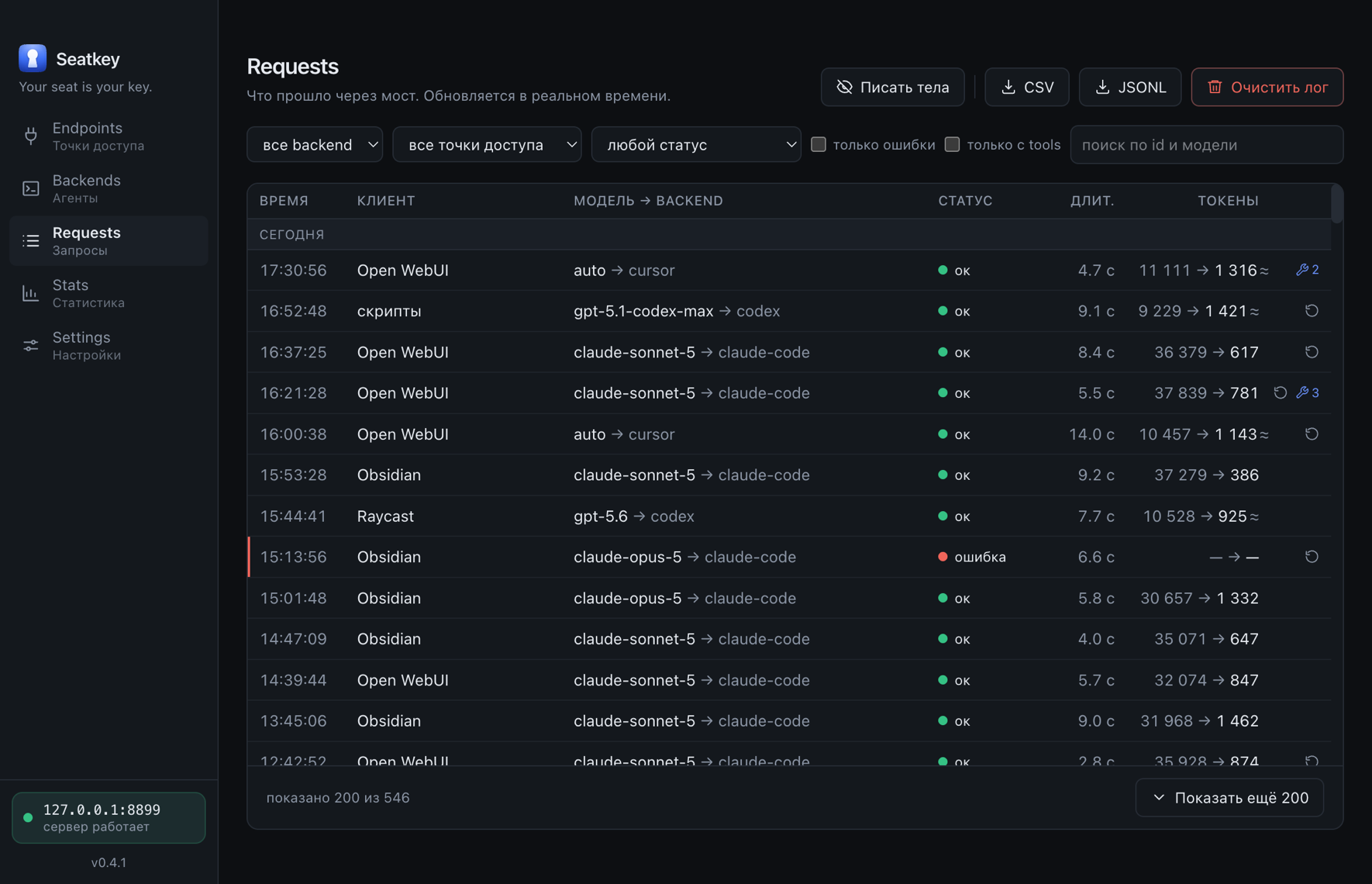
Task: Click the retry icon on the 16:00:38 row
Action: [1312, 434]
